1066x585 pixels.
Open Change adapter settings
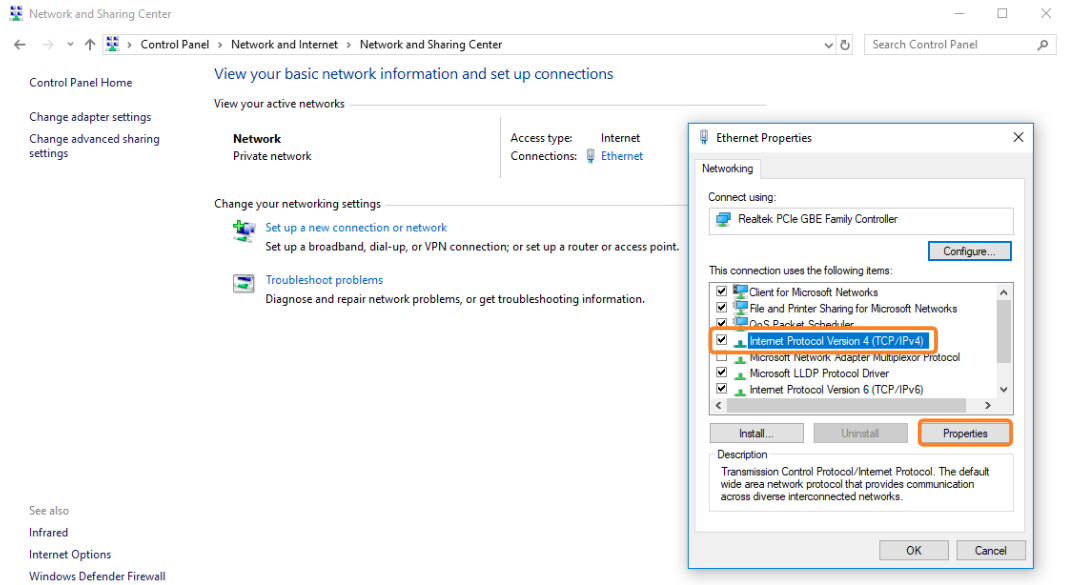coord(90,117)
